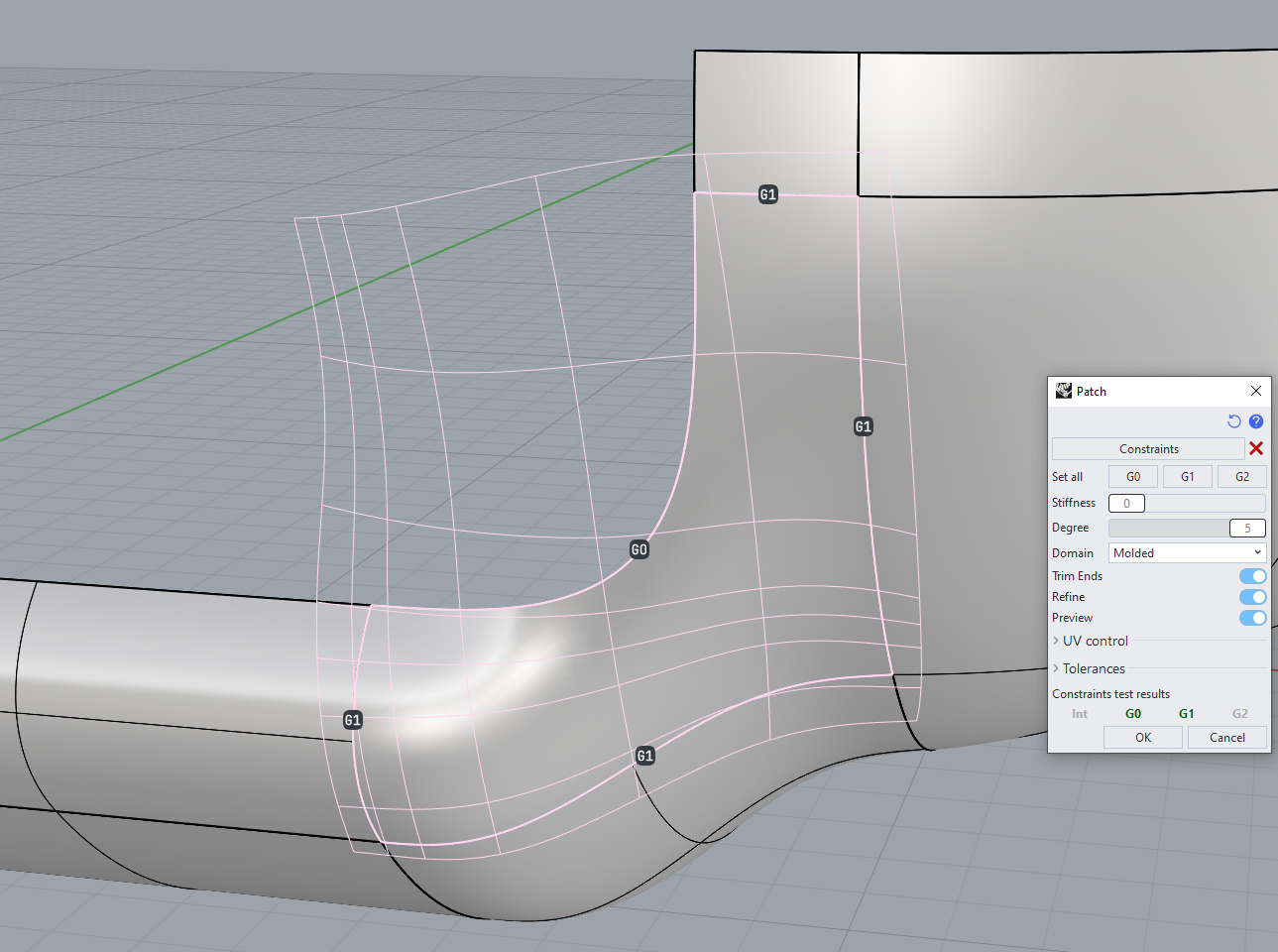Expand the UV control section
The width and height of the screenshot is (1278, 952).
(1095, 642)
